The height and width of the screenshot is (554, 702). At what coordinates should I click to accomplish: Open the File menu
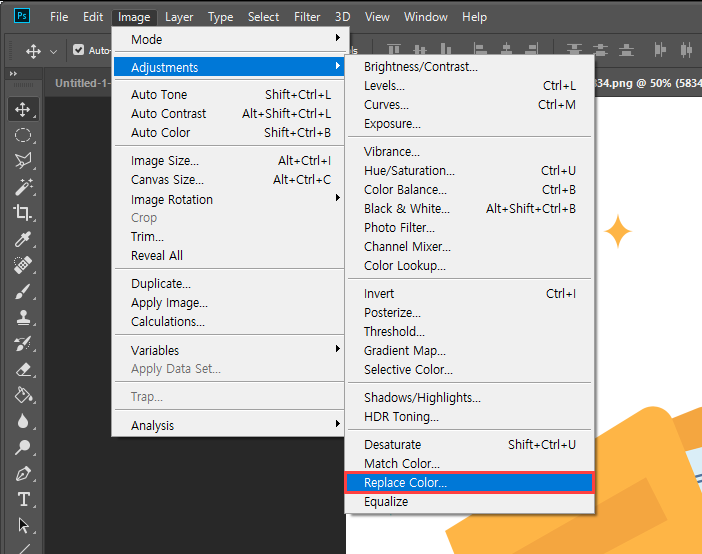coord(59,17)
